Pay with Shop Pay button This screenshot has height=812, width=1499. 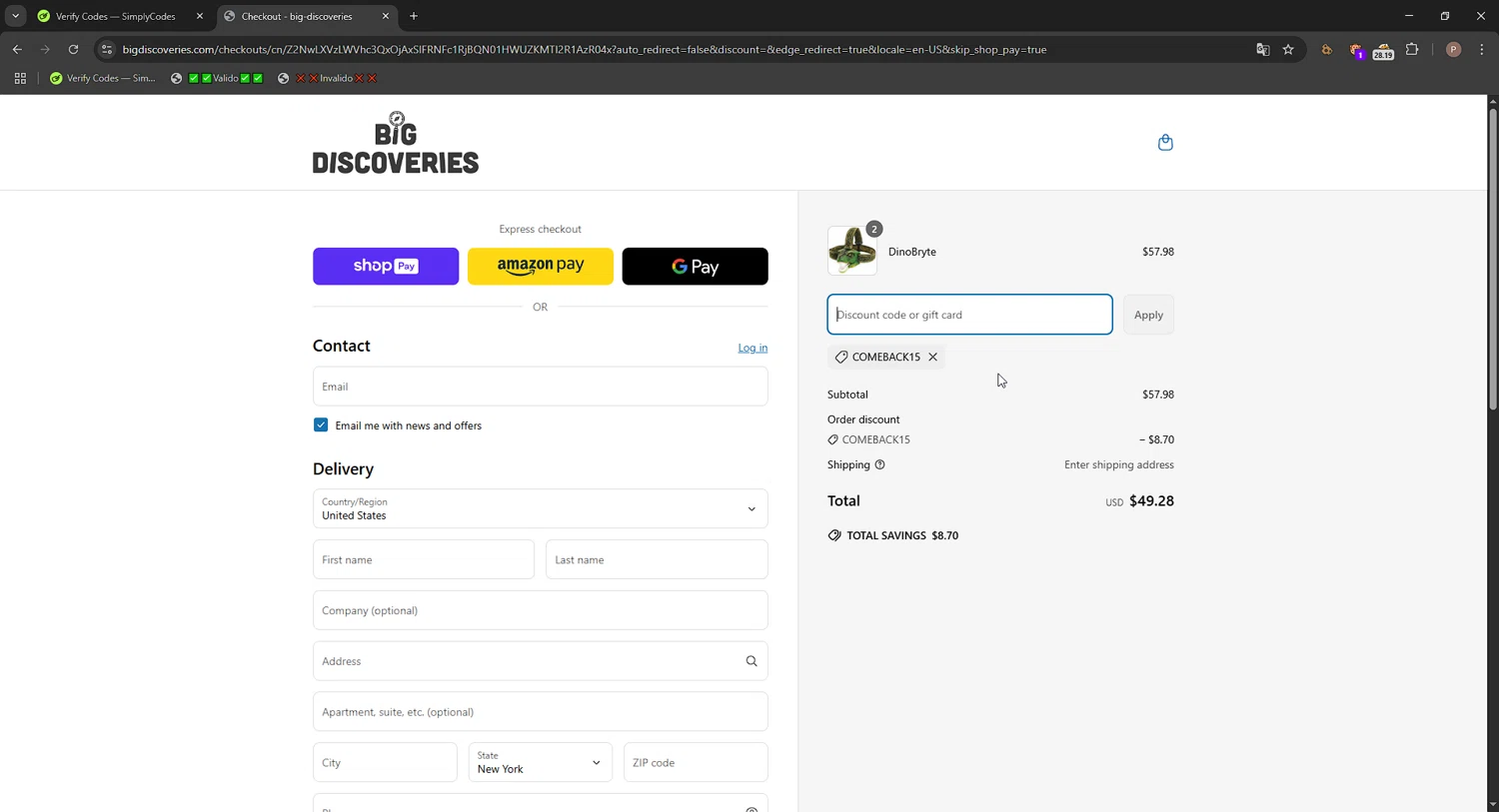pos(386,267)
